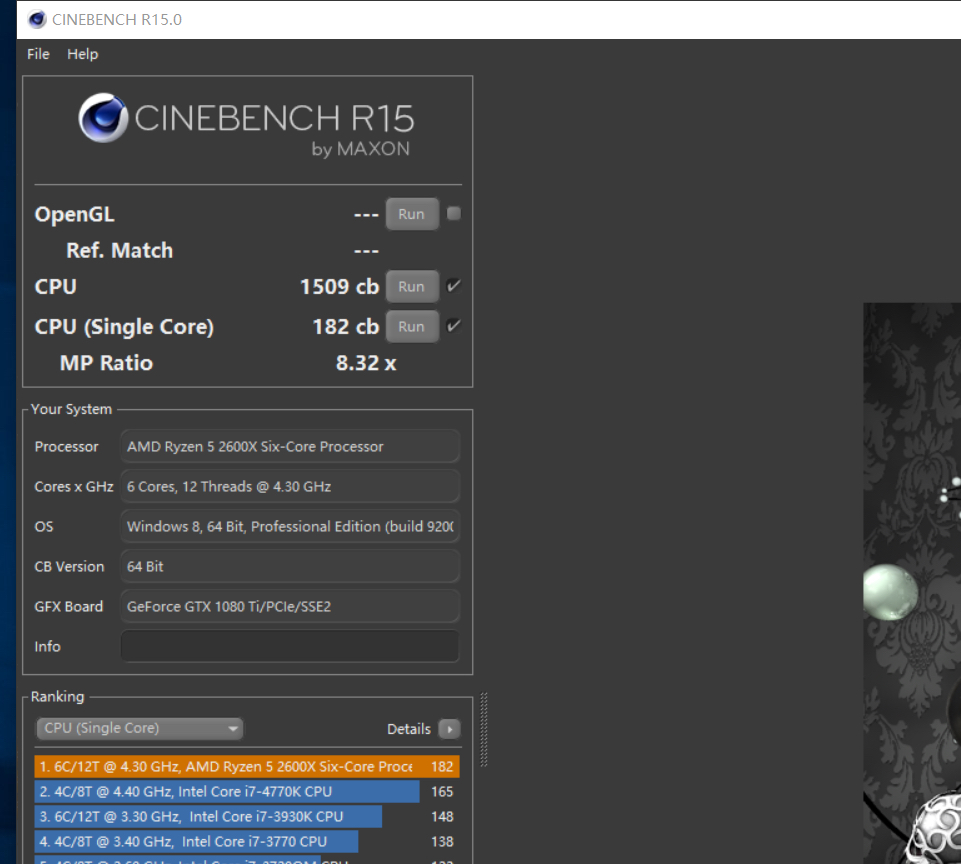This screenshot has width=961, height=864.
Task: Uncheck the CPU (Single Core) checkbox
Action: click(x=454, y=325)
